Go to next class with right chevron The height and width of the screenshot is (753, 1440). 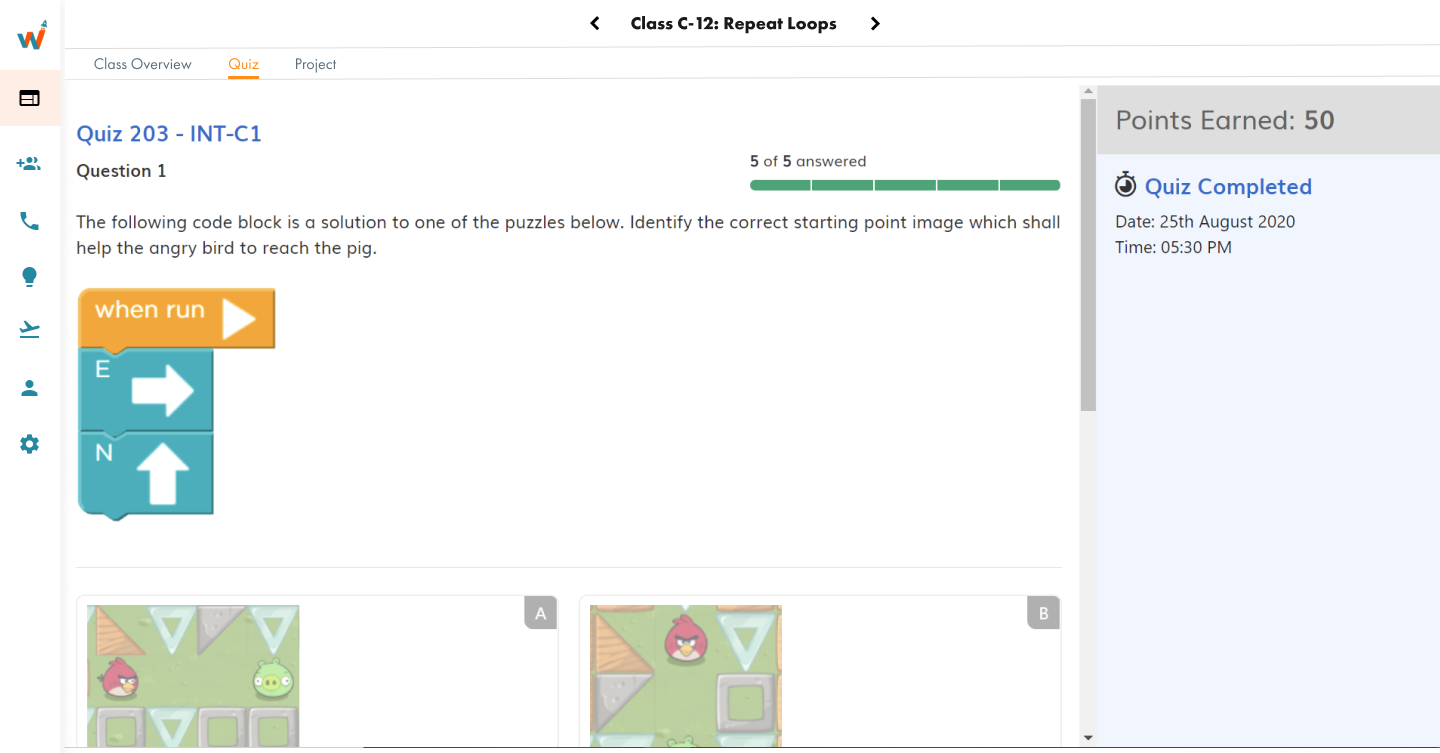pos(875,23)
